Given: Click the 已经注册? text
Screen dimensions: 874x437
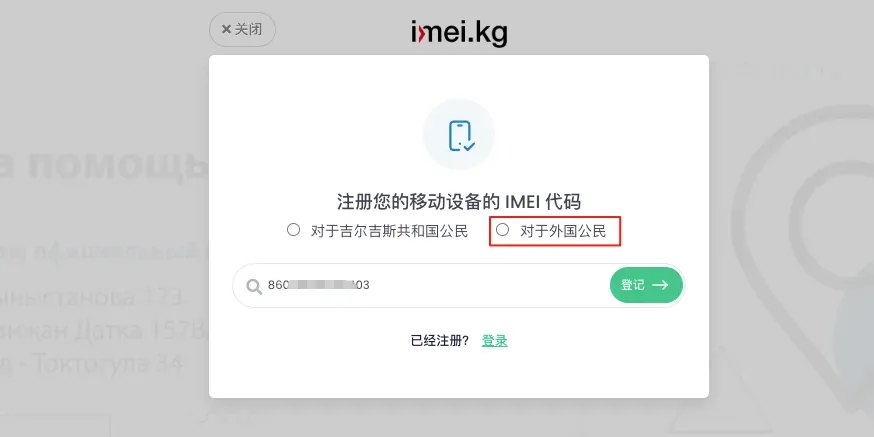Looking at the screenshot, I should tap(440, 341).
